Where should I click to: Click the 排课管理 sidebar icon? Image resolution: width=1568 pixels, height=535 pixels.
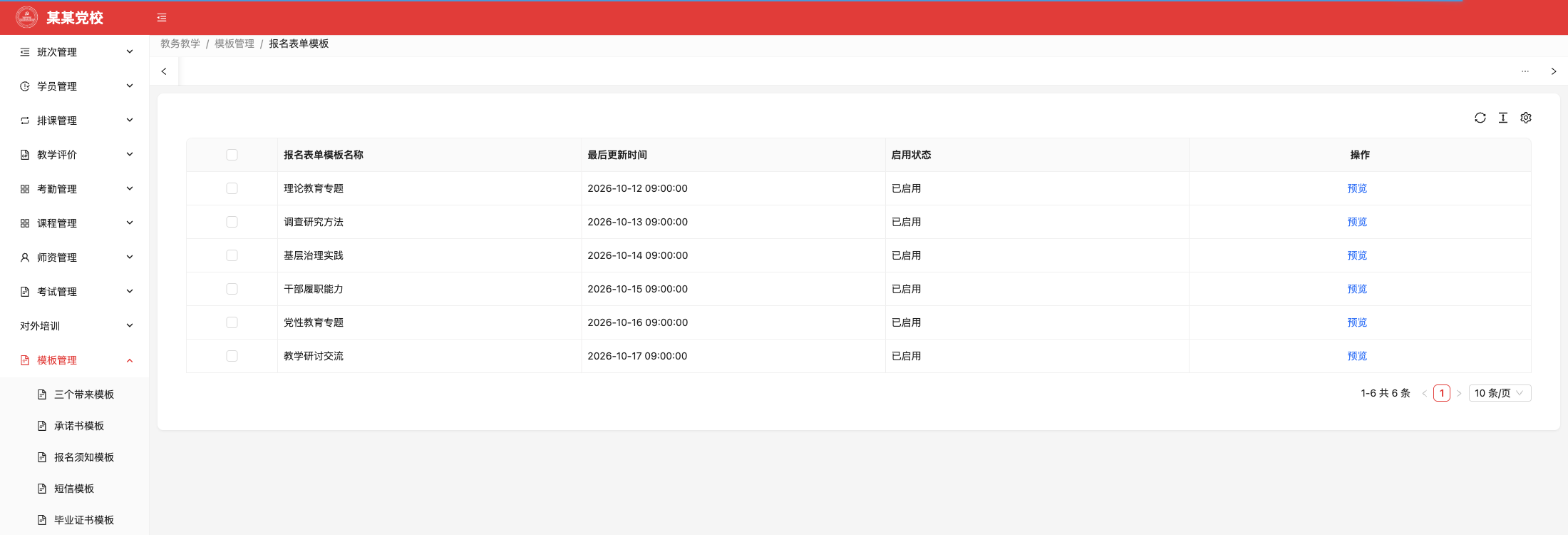click(x=25, y=121)
